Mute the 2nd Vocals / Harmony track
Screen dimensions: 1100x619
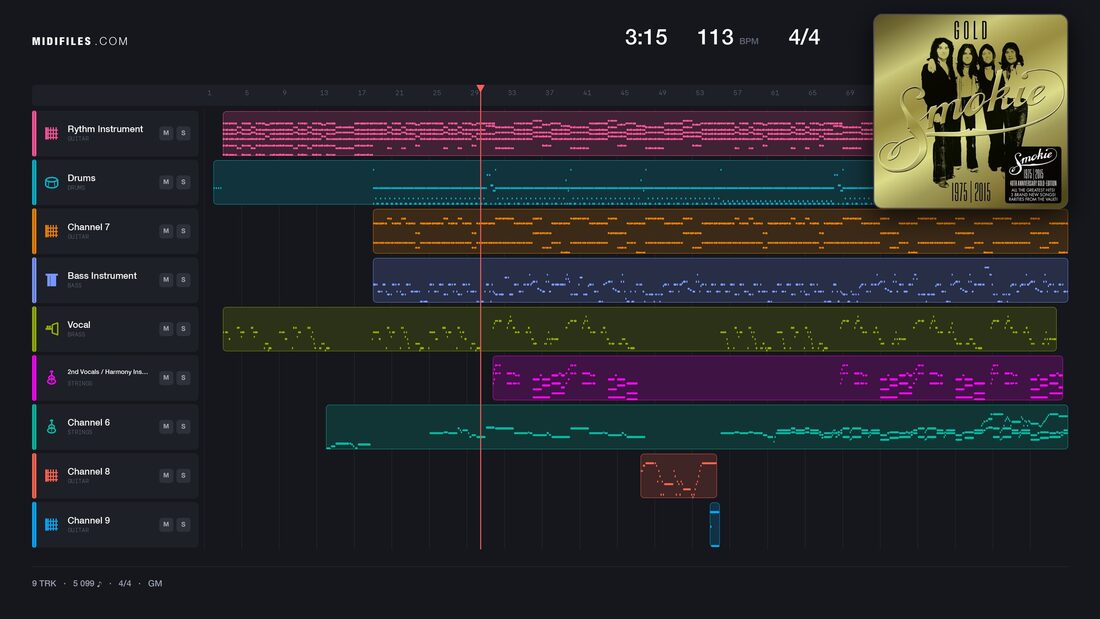pyautogui.click(x=166, y=378)
